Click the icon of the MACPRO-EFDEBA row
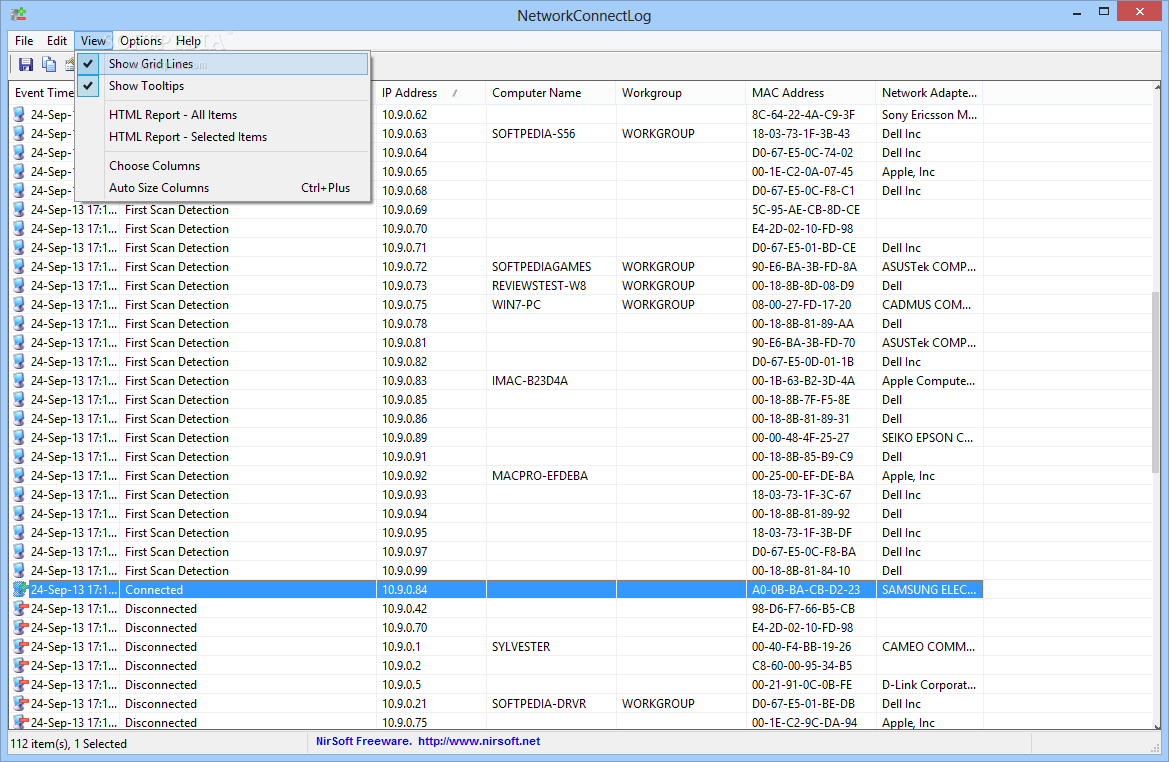The height and width of the screenshot is (762, 1169). 19,476
